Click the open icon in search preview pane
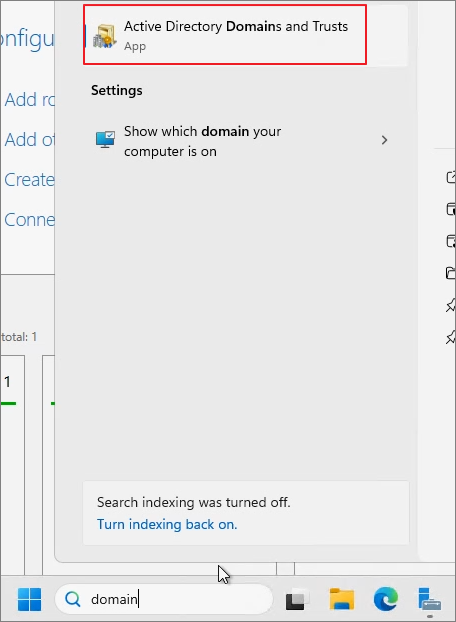This screenshot has height=622, width=456. tap(451, 177)
